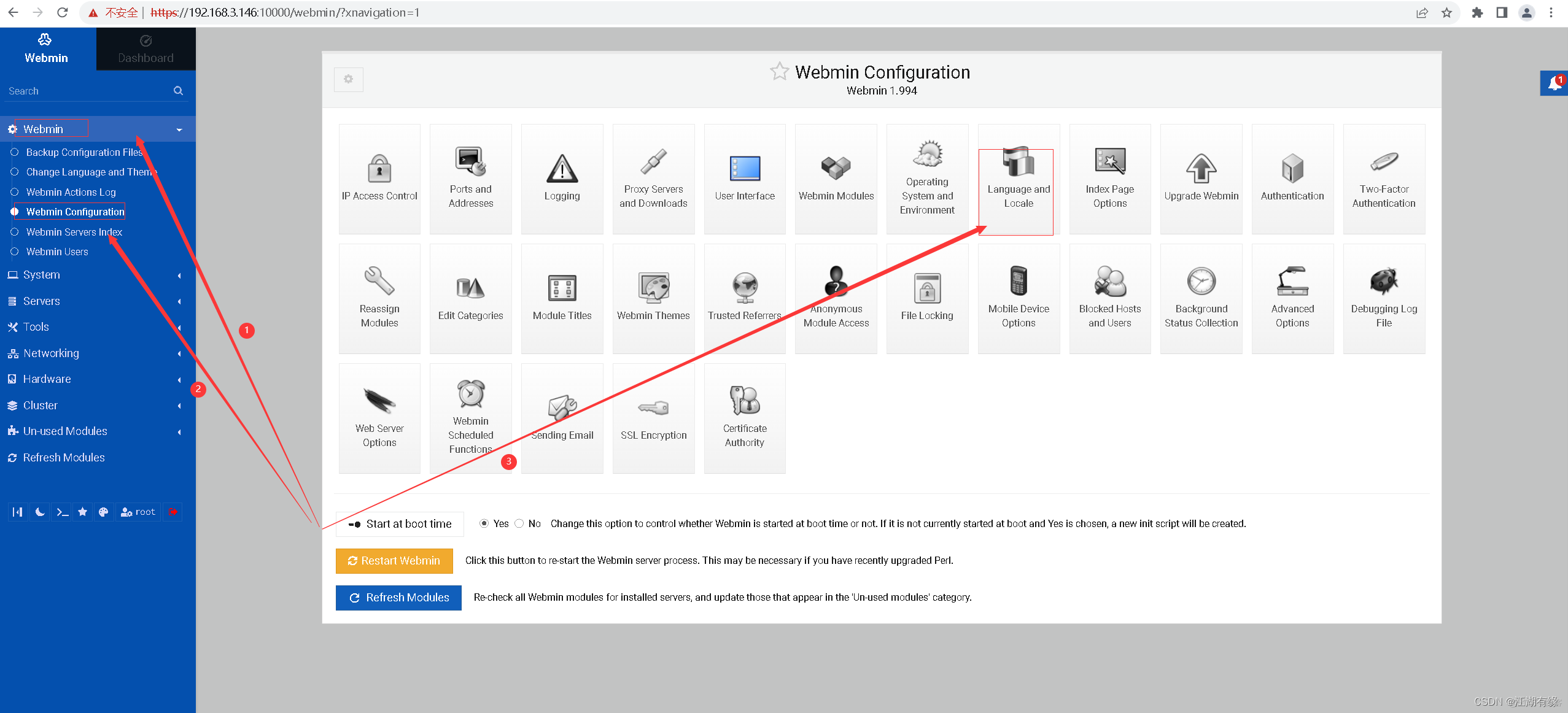The height and width of the screenshot is (713, 1568).
Task: Open Change Language and Theme
Action: [x=91, y=172]
